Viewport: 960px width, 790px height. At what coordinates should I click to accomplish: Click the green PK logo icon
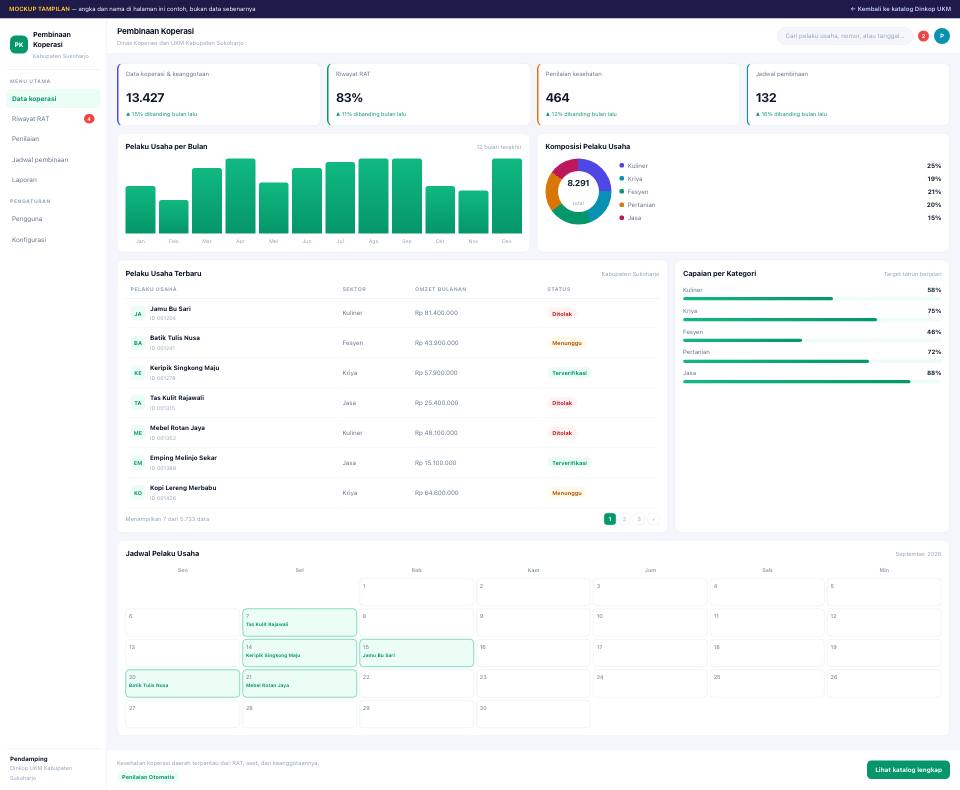tap(19, 45)
